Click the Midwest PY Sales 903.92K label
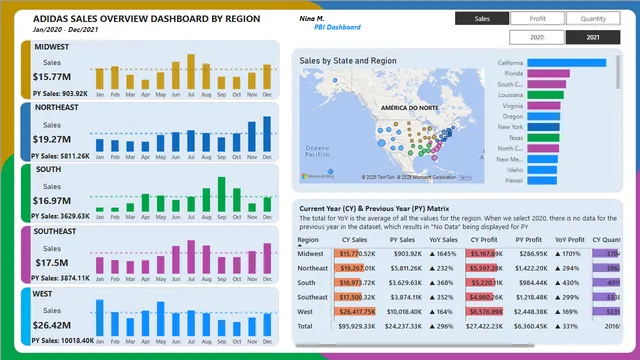The width and height of the screenshot is (640, 360). [60, 93]
